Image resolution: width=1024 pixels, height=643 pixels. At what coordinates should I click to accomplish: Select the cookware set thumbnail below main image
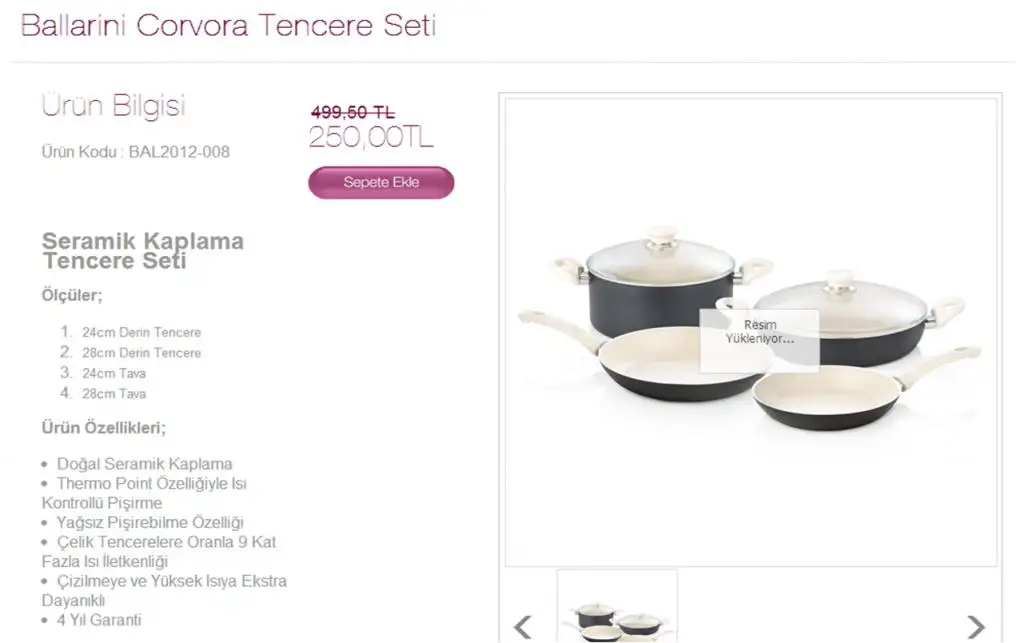click(617, 606)
